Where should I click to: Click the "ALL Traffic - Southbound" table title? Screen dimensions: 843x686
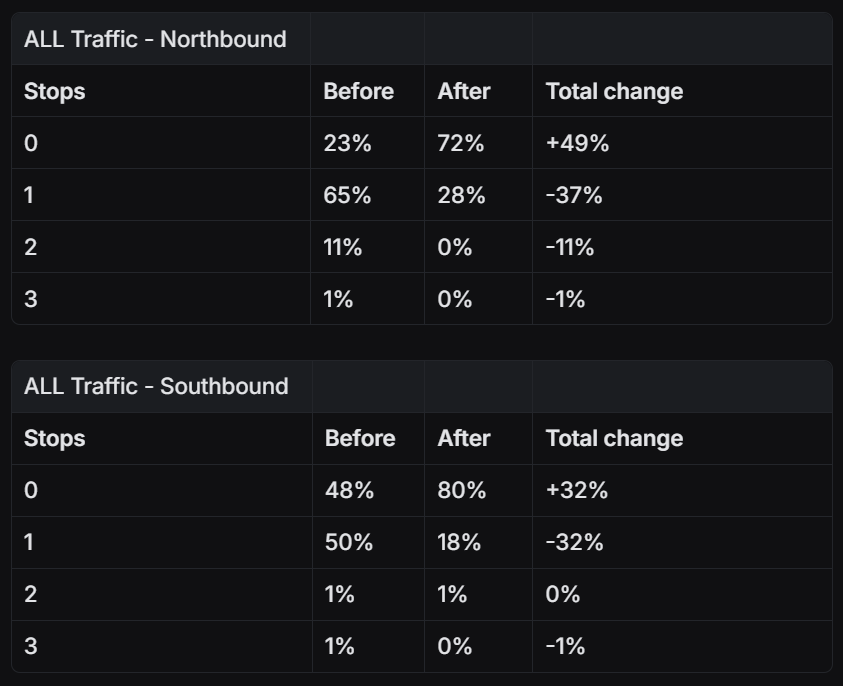tap(156, 386)
